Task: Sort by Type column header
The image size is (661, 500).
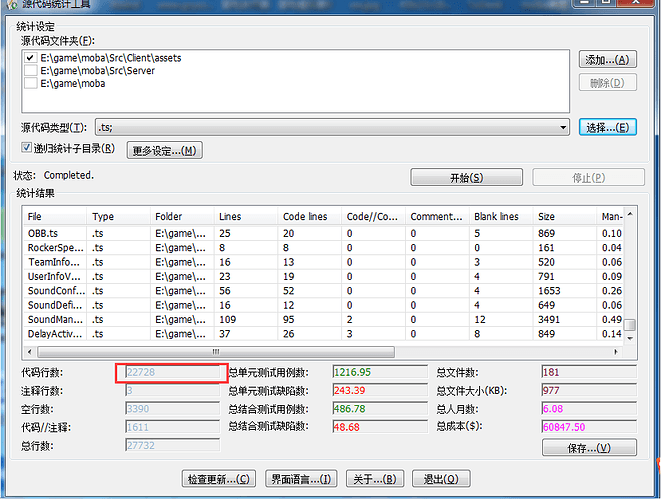Action: coord(118,216)
